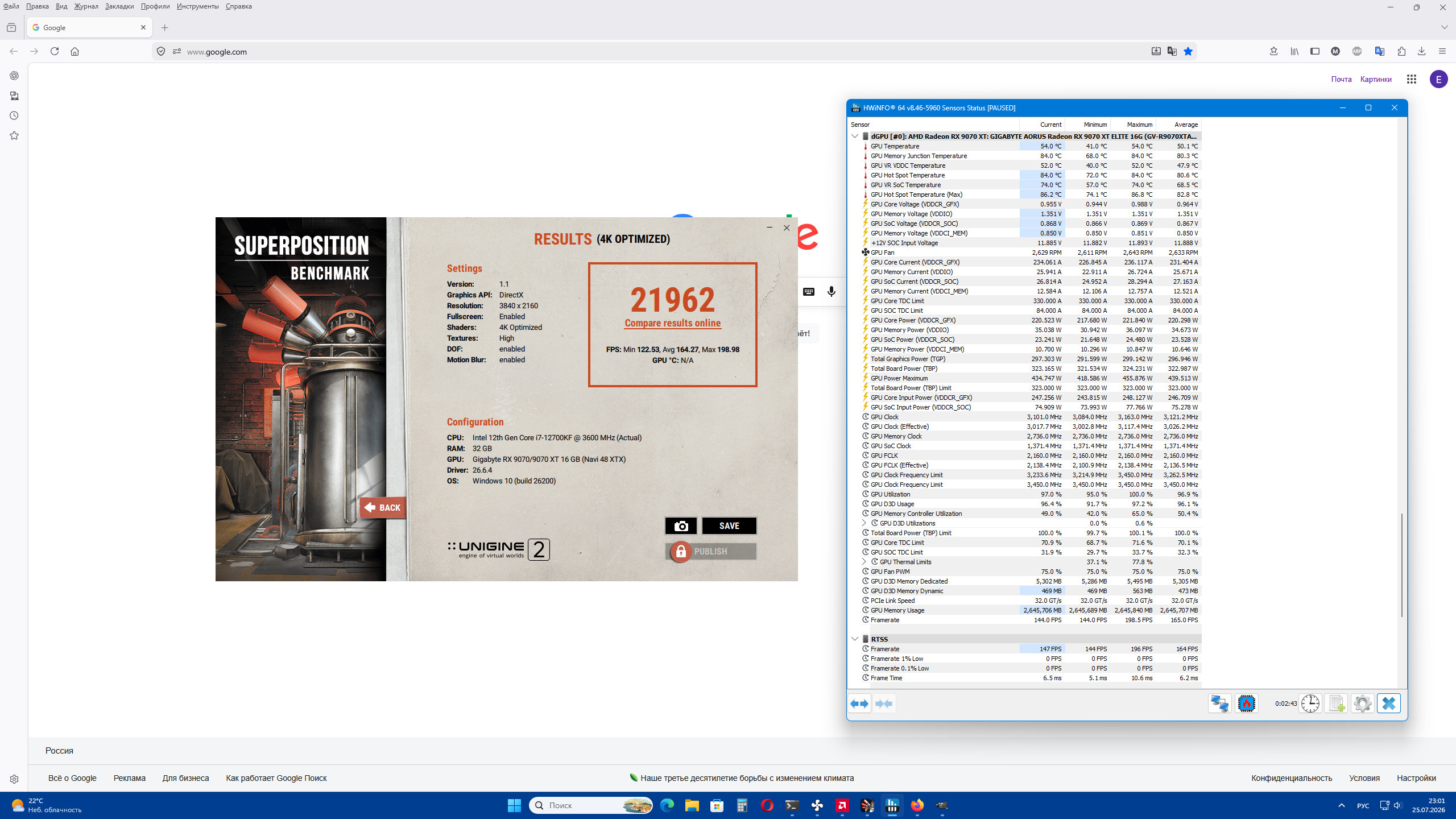
Task: Expand the GPU Thermal Limits row
Action: [x=864, y=562]
